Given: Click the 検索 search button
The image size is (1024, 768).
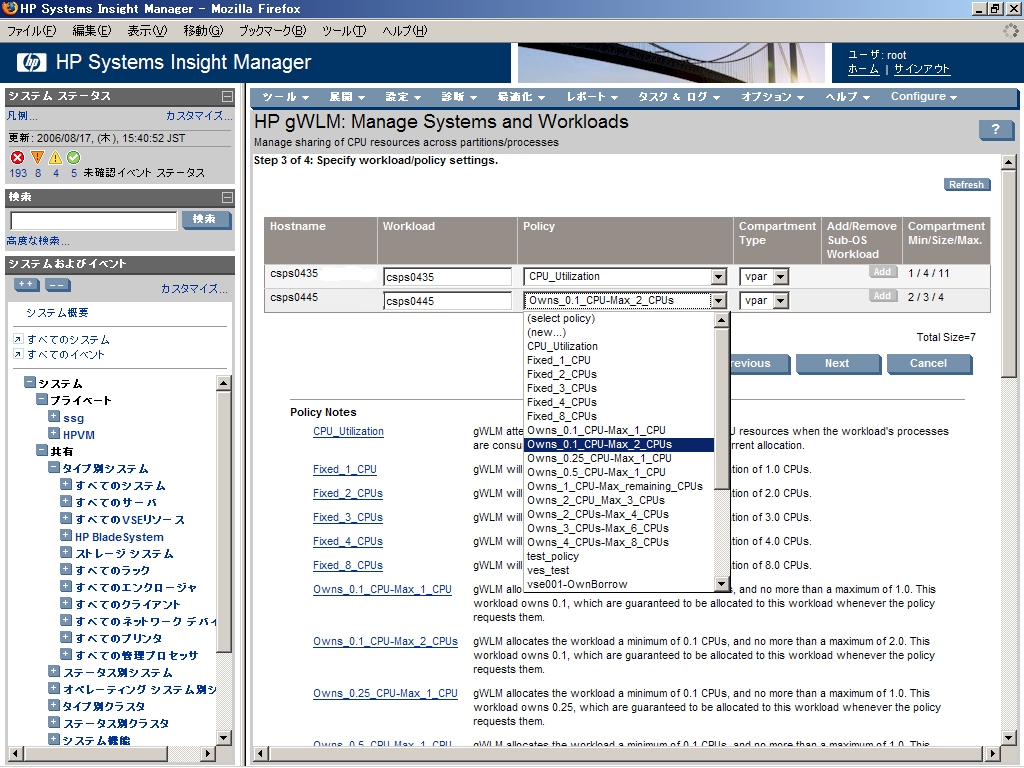Looking at the screenshot, I should click(x=205, y=219).
